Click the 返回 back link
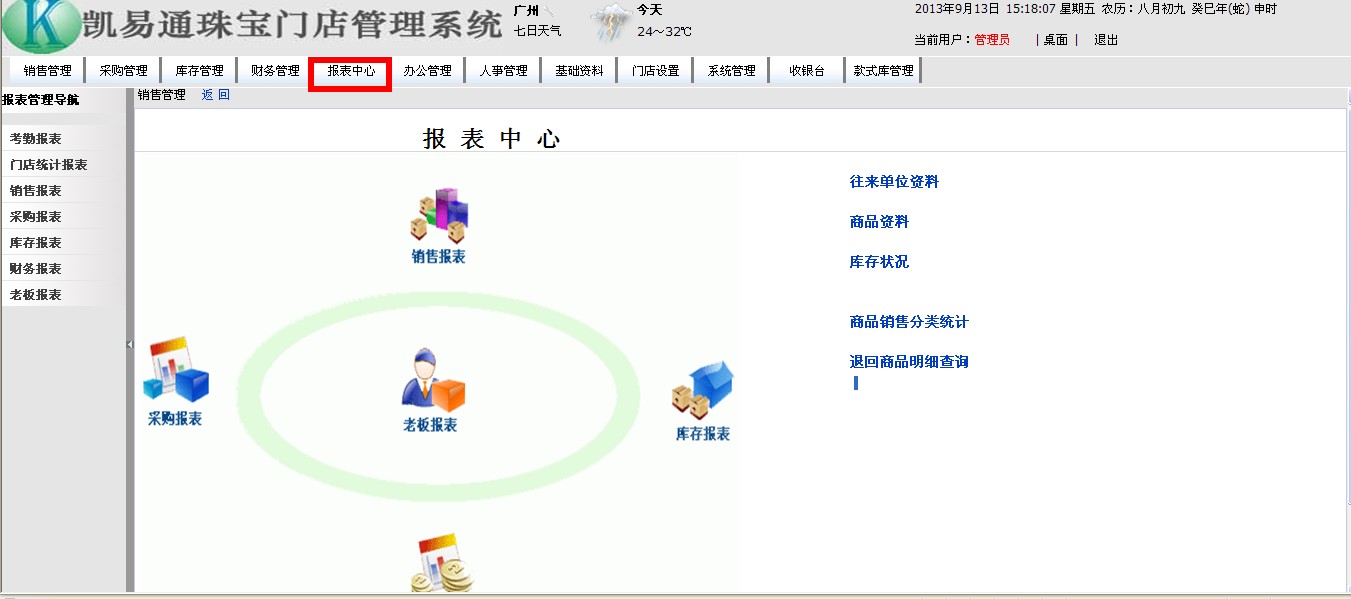Viewport: 1351px width, 599px height. (215, 95)
